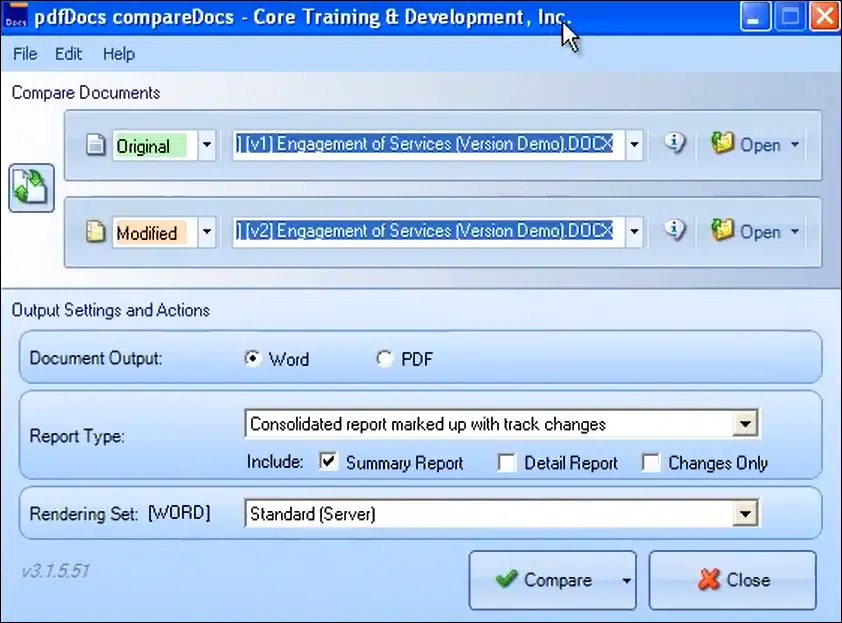Expand Open options for Modified document

point(795,231)
